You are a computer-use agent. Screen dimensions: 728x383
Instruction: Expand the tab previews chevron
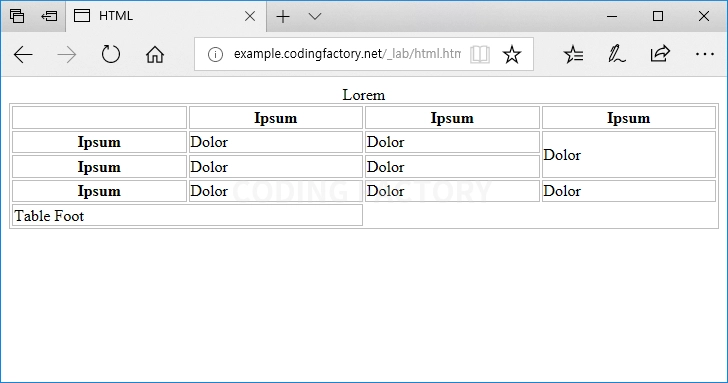[315, 17]
